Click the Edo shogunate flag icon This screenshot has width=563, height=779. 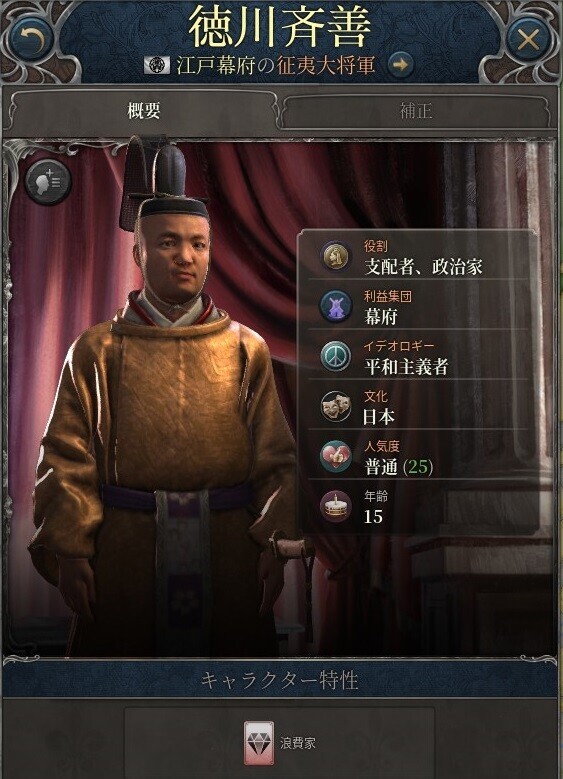[x=157, y=65]
